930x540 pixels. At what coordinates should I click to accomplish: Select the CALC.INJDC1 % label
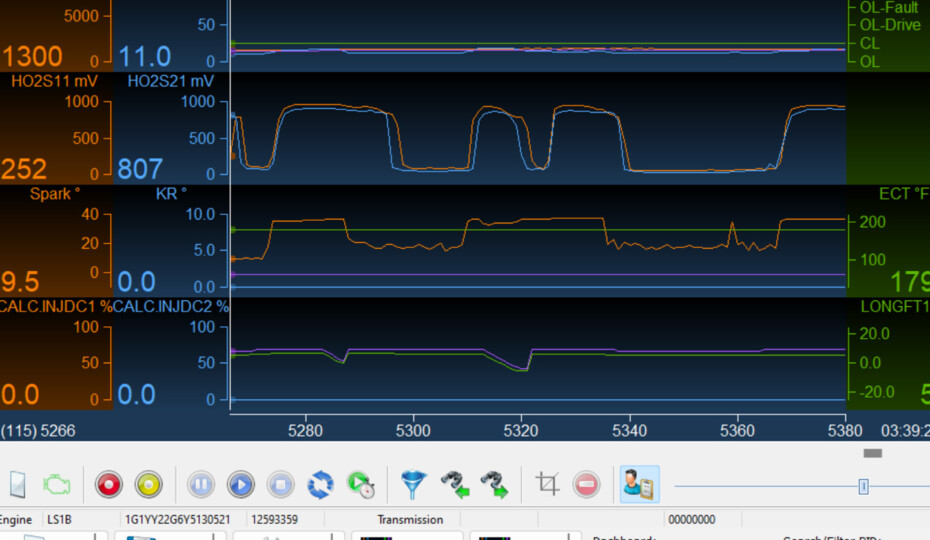56,307
